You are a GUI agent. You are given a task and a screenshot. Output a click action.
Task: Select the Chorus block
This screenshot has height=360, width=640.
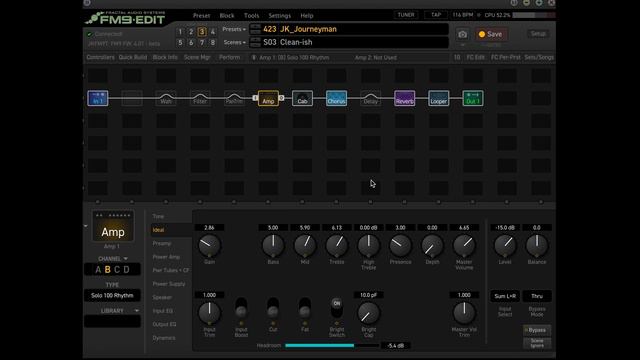pos(336,98)
